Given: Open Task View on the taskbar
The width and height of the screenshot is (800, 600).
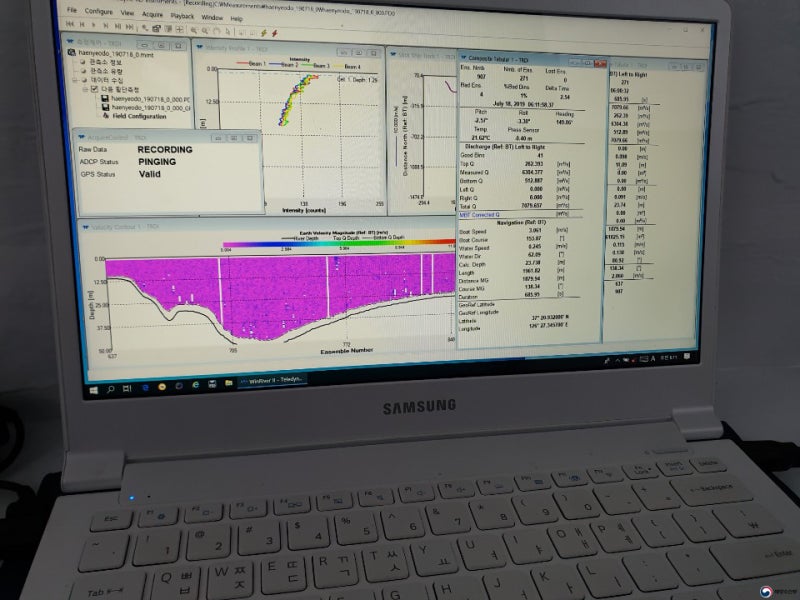Looking at the screenshot, I should click(127, 388).
